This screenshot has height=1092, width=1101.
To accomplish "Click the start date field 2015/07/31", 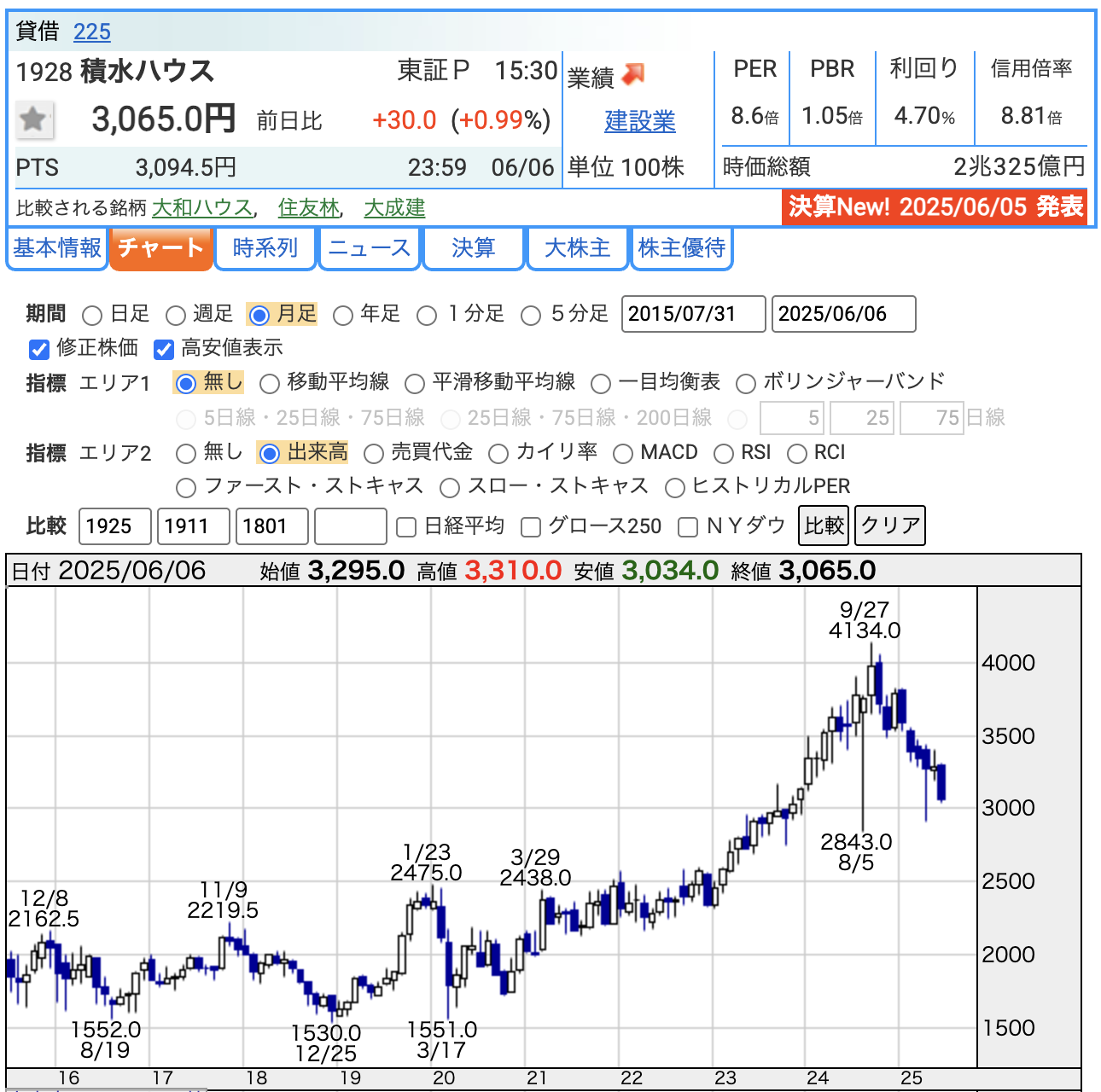I will tap(694, 314).
